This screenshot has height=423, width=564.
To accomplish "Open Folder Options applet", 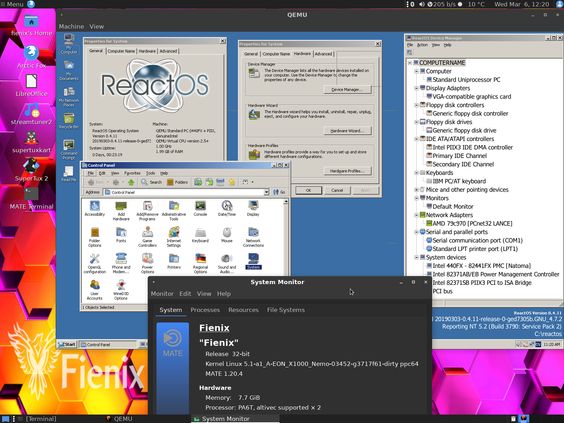I will [95, 237].
